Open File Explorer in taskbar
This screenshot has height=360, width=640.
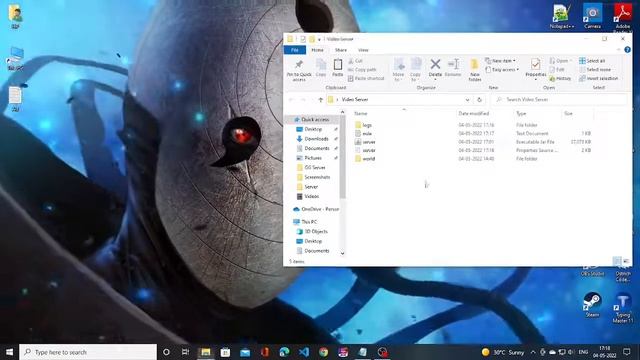(x=205, y=352)
